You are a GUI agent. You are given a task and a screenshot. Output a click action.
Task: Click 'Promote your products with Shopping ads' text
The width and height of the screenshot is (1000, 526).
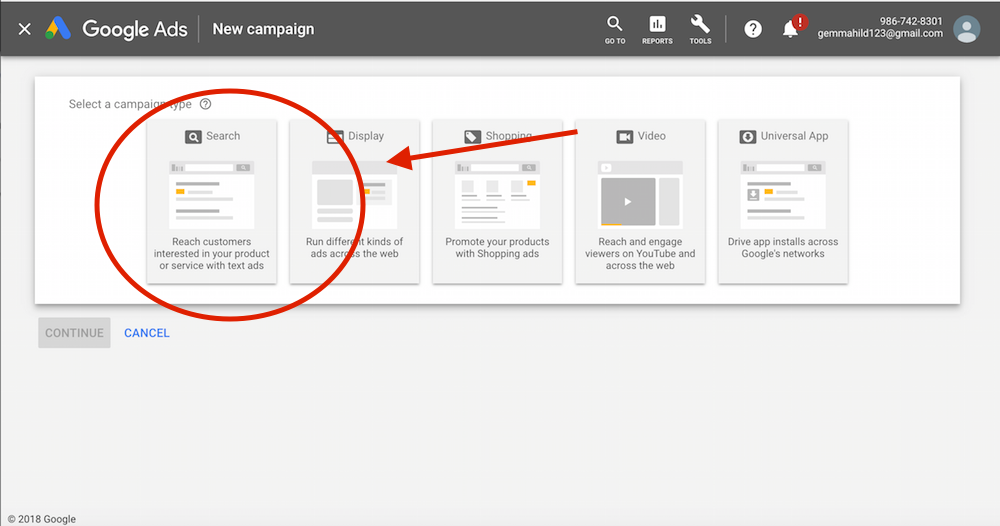(497, 247)
